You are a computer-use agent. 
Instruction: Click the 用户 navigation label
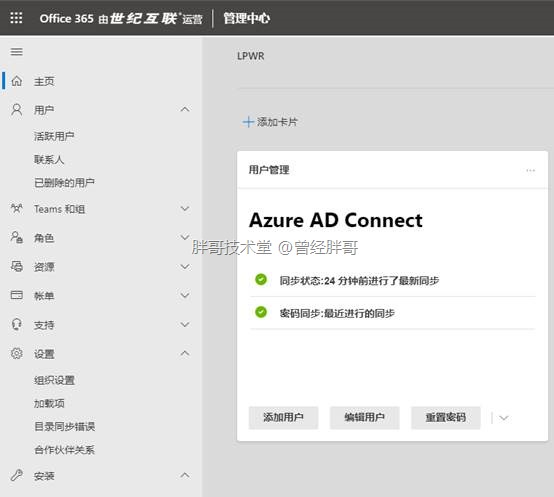pyautogui.click(x=44, y=110)
